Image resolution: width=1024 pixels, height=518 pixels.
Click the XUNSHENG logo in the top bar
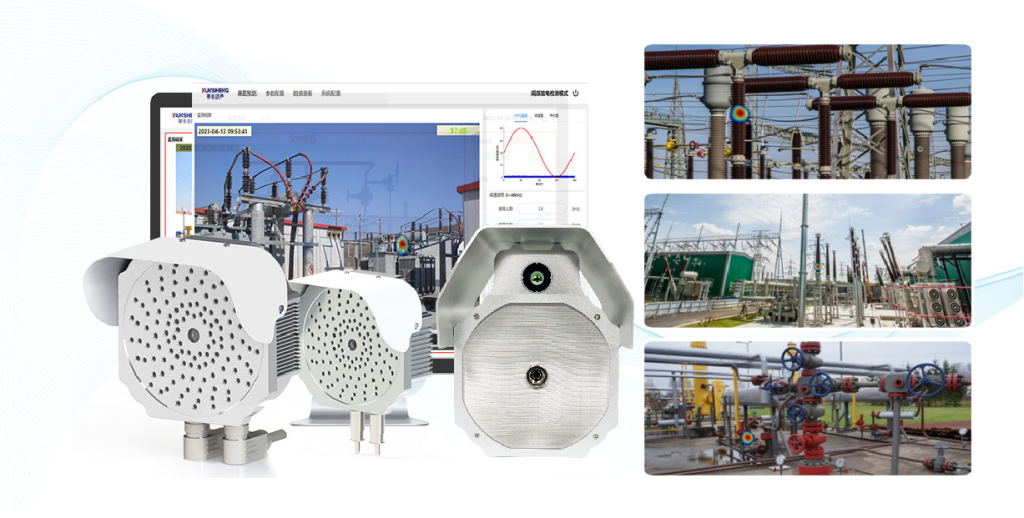pyautogui.click(x=215, y=92)
